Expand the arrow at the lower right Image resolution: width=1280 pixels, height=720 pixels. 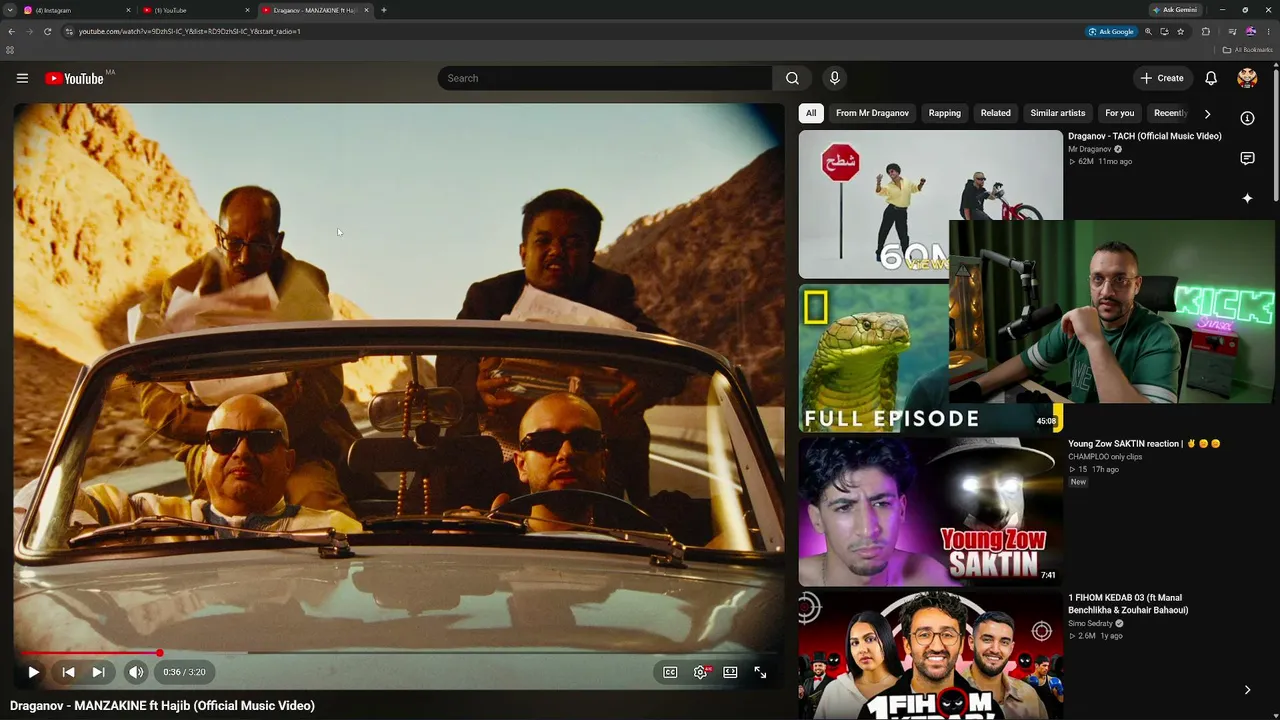[1247, 690]
